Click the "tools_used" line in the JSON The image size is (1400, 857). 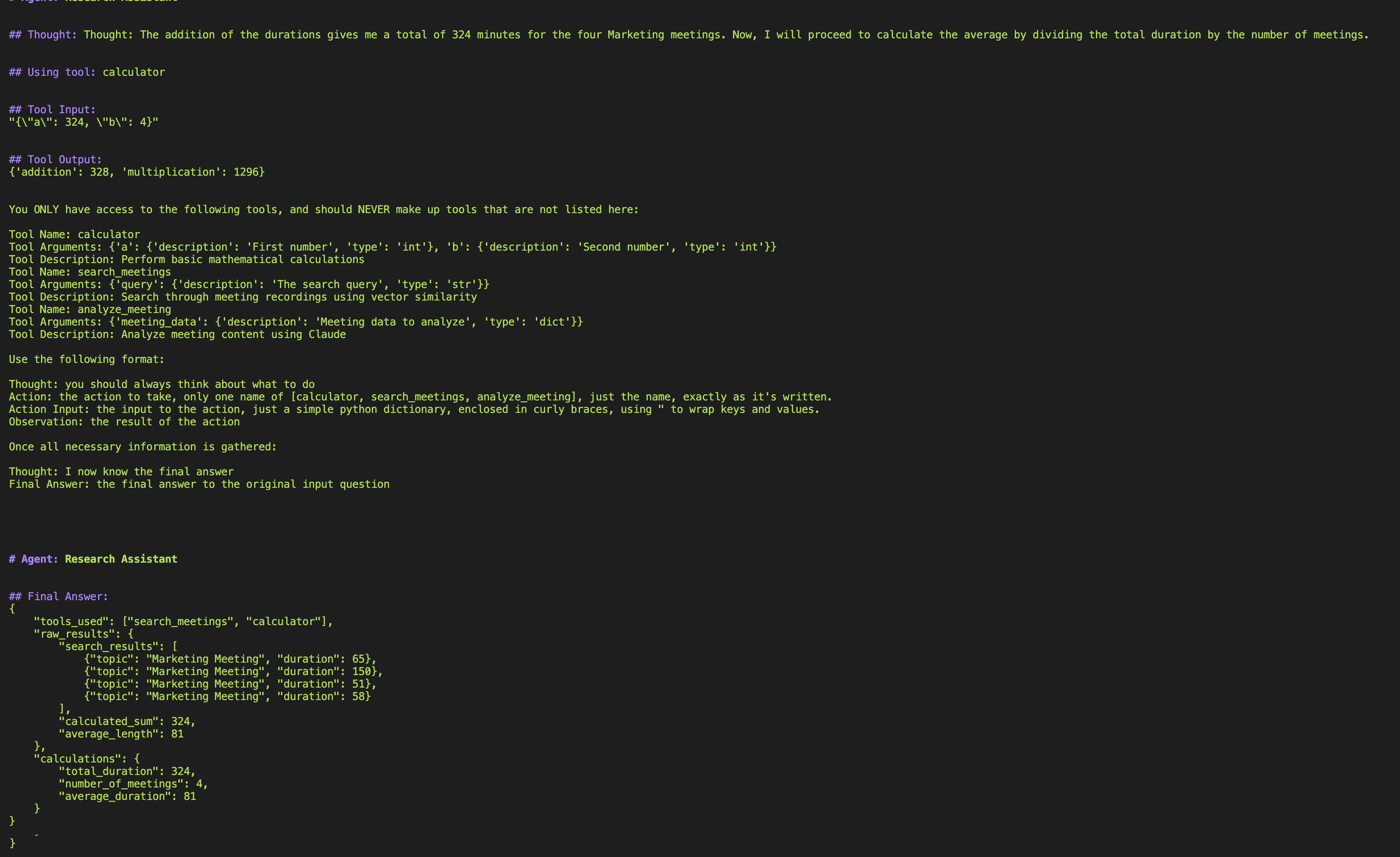[x=183, y=622]
